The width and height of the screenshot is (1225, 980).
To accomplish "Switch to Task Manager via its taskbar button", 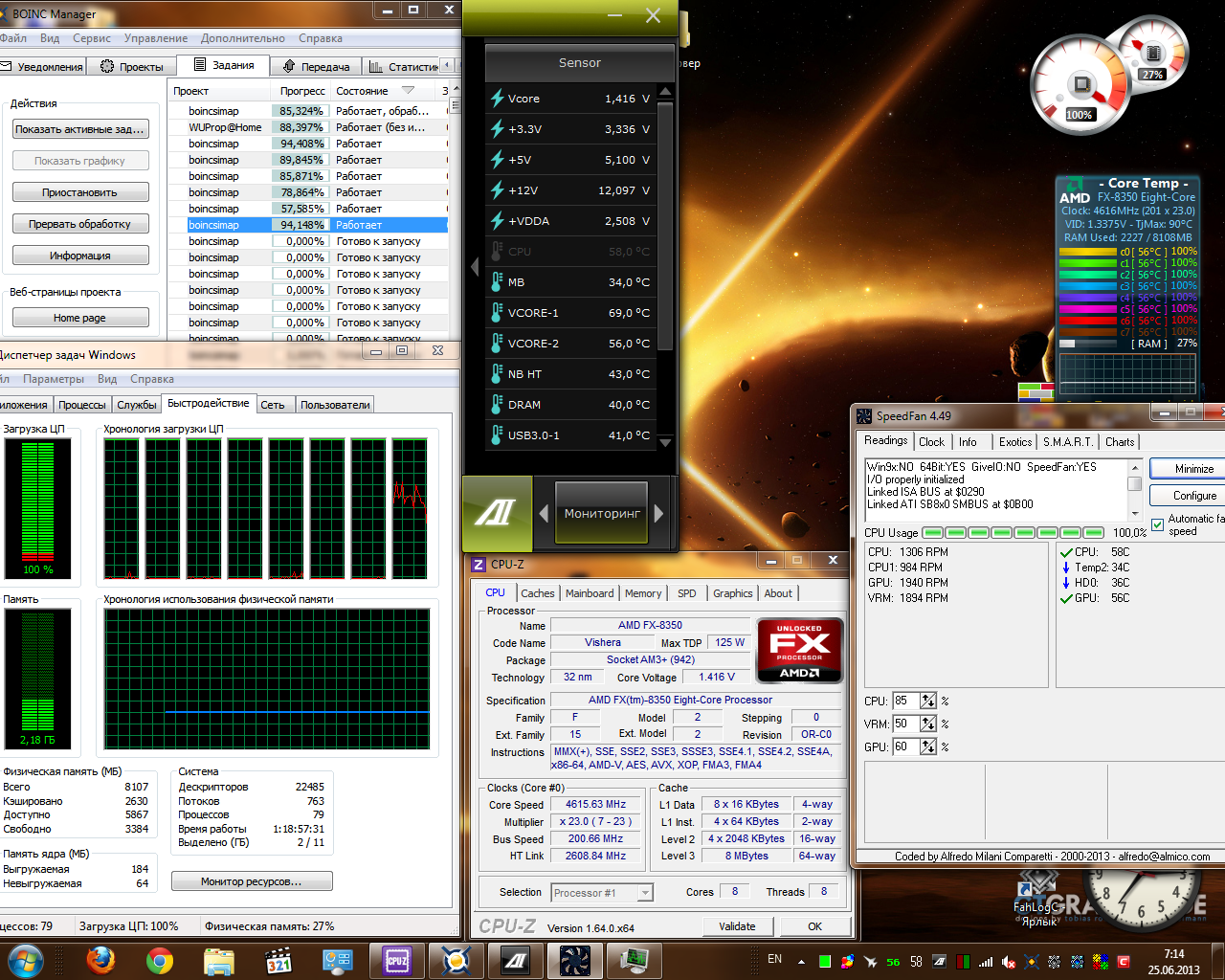I will click(635, 960).
